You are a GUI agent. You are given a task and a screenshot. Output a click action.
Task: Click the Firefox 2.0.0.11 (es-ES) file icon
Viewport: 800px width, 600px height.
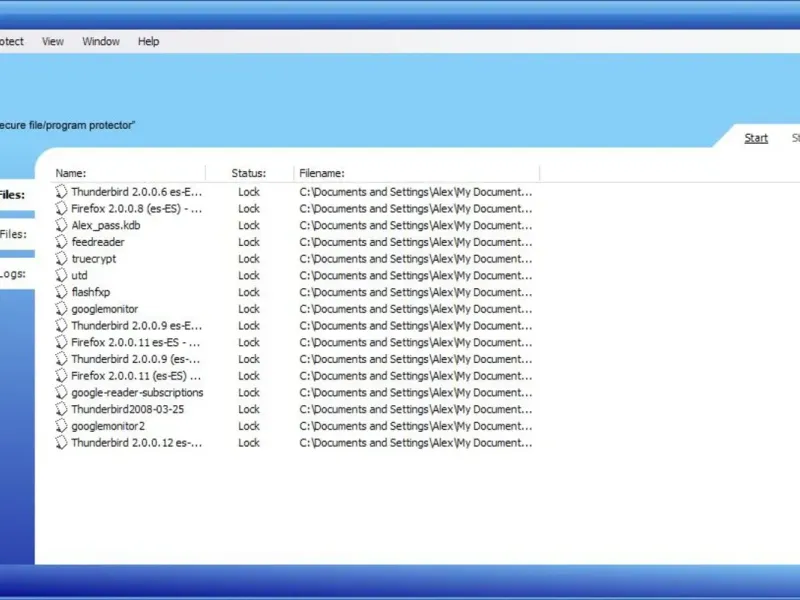pyautogui.click(x=61, y=376)
